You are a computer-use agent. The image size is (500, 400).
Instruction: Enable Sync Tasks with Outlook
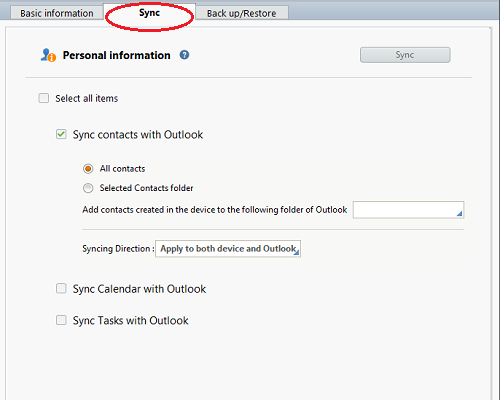click(61, 320)
